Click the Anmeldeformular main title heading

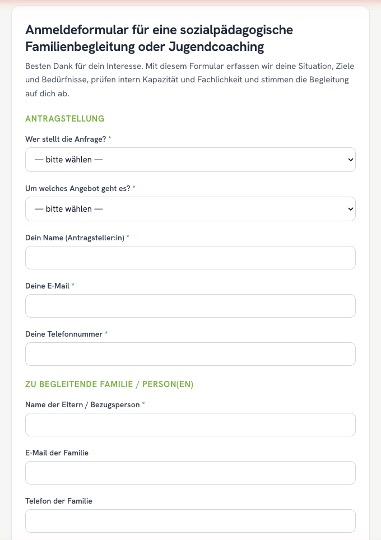[159, 38]
